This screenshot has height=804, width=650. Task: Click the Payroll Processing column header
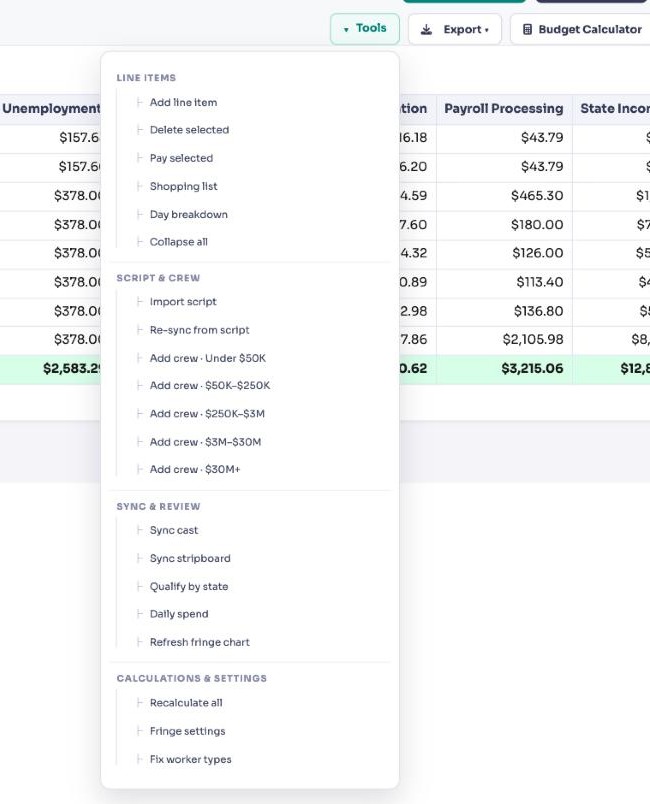(504, 109)
